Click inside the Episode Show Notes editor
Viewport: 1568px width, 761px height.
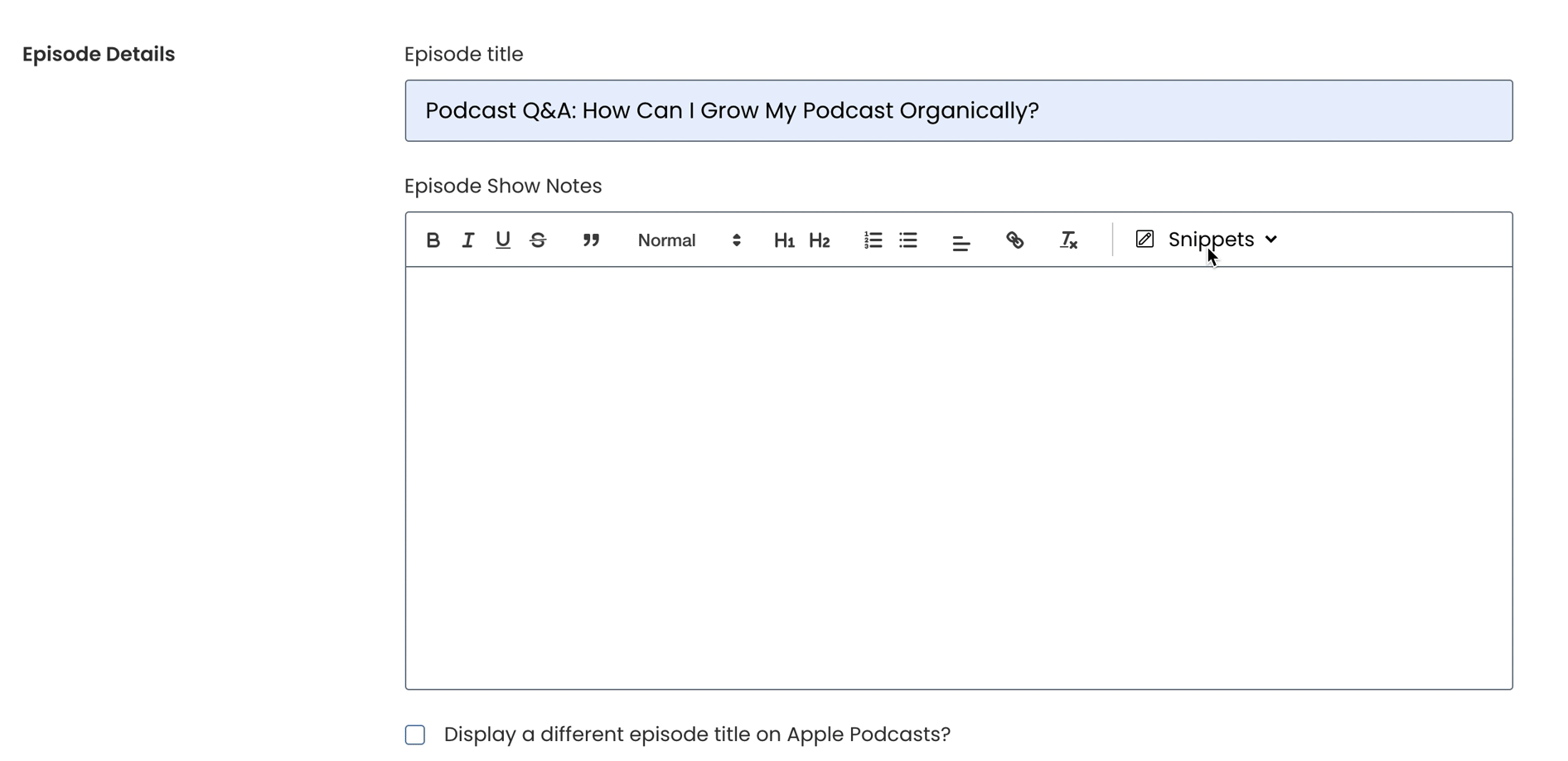coord(958,477)
